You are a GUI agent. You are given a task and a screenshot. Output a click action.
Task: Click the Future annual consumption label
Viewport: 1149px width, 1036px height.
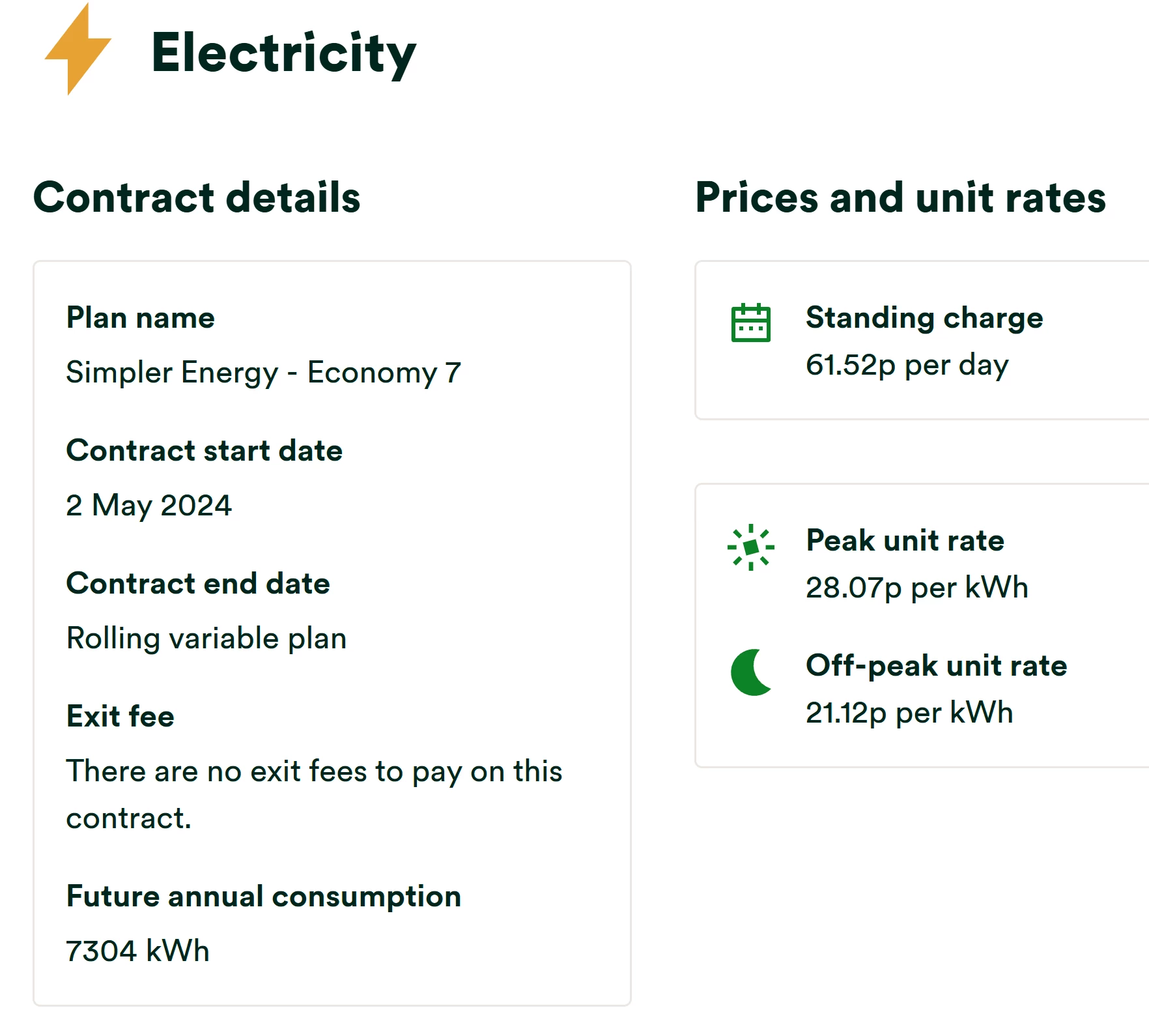[x=264, y=897]
